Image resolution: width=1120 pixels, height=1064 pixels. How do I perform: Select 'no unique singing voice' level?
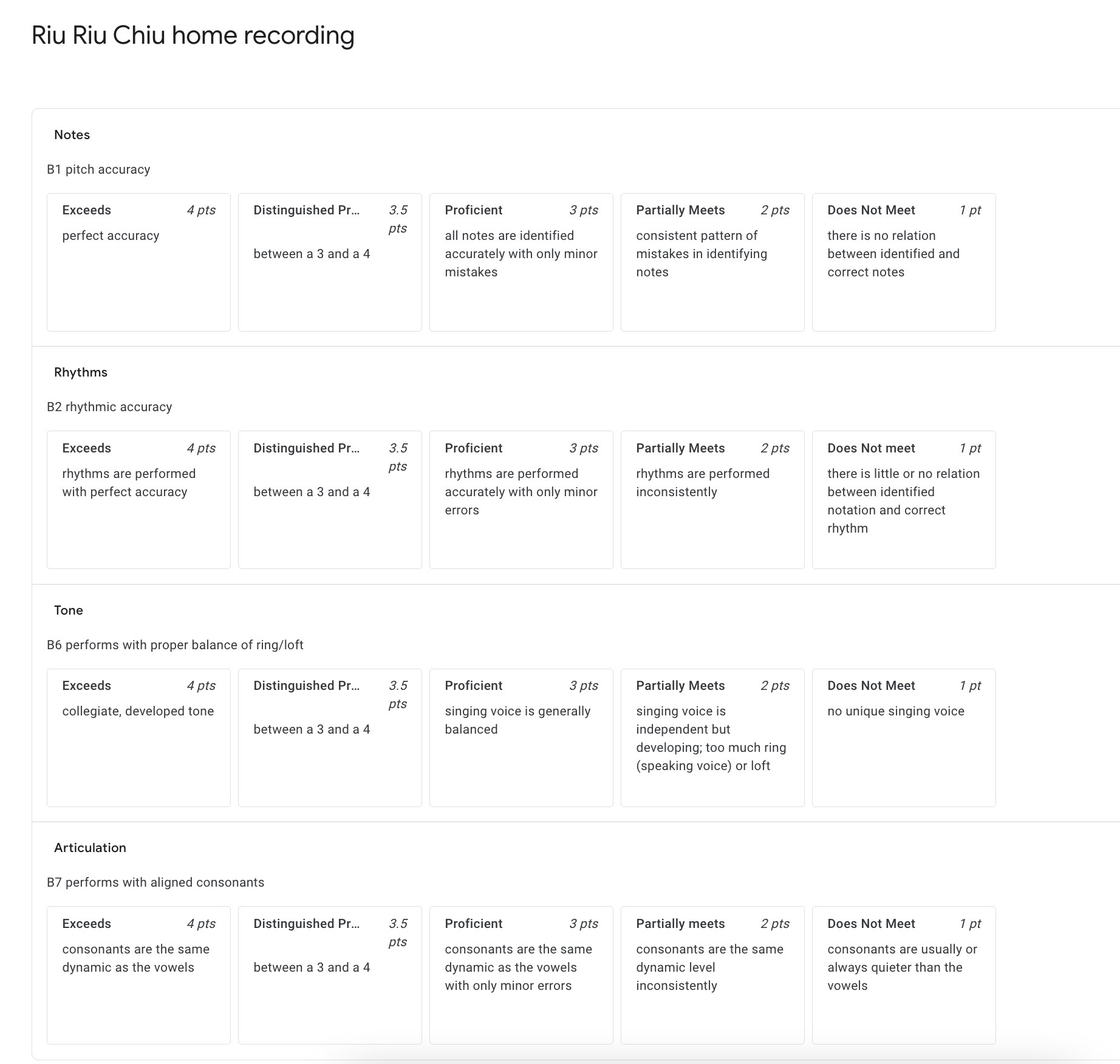tap(904, 737)
